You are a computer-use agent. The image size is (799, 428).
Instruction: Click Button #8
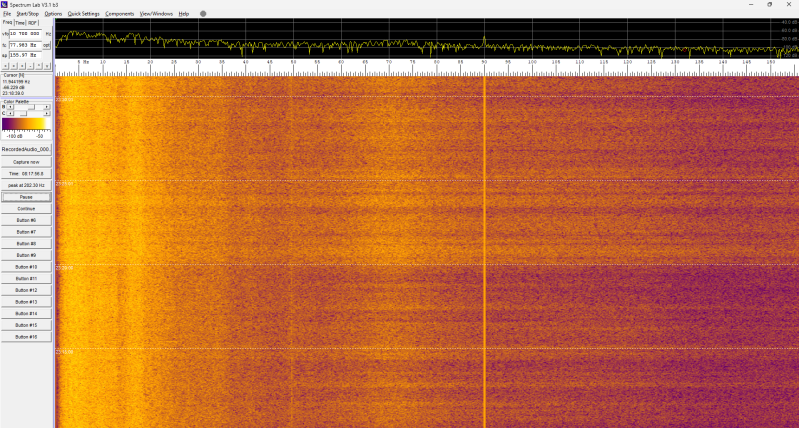(26, 244)
